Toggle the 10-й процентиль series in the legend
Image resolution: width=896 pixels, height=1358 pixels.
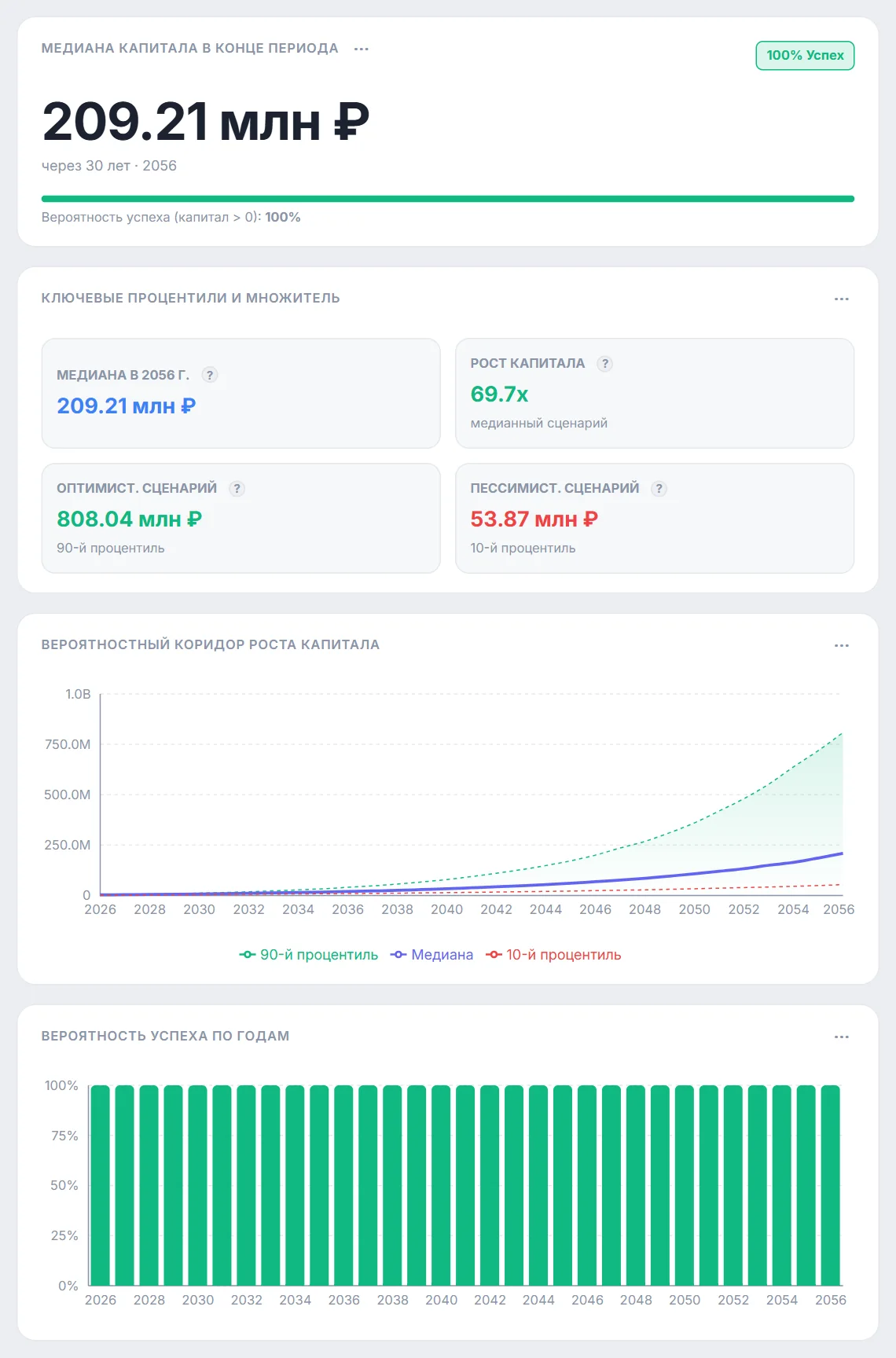click(x=554, y=955)
